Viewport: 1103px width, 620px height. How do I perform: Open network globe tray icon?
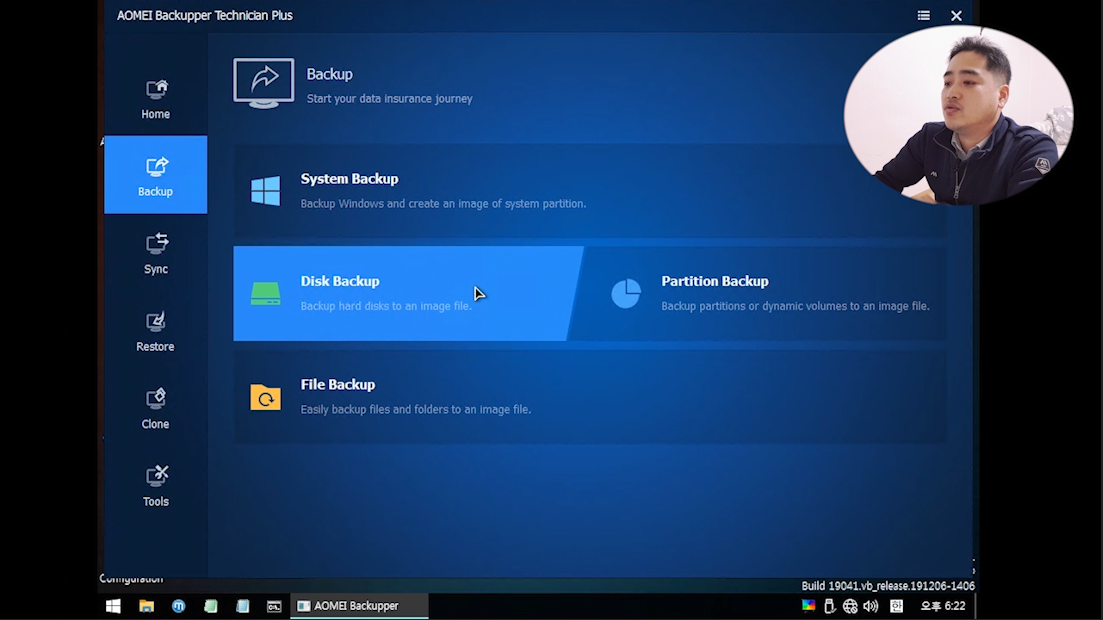point(850,606)
